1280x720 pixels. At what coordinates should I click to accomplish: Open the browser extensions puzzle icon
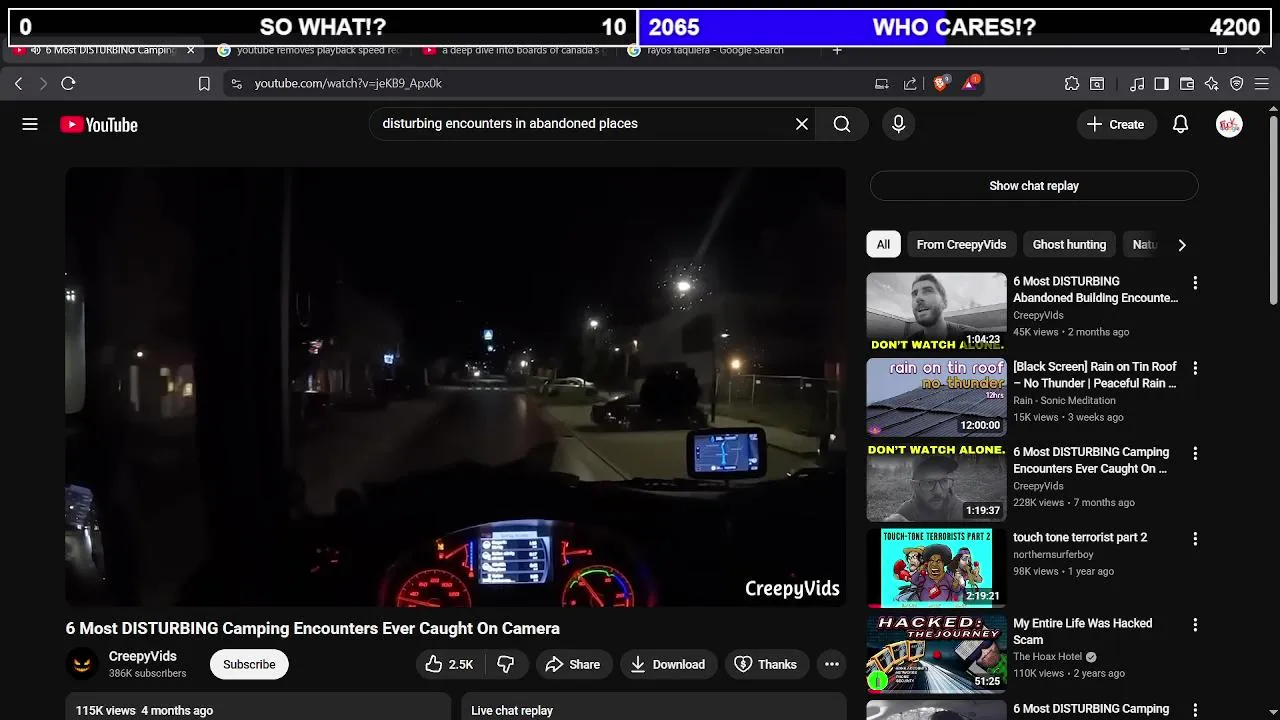click(1072, 84)
